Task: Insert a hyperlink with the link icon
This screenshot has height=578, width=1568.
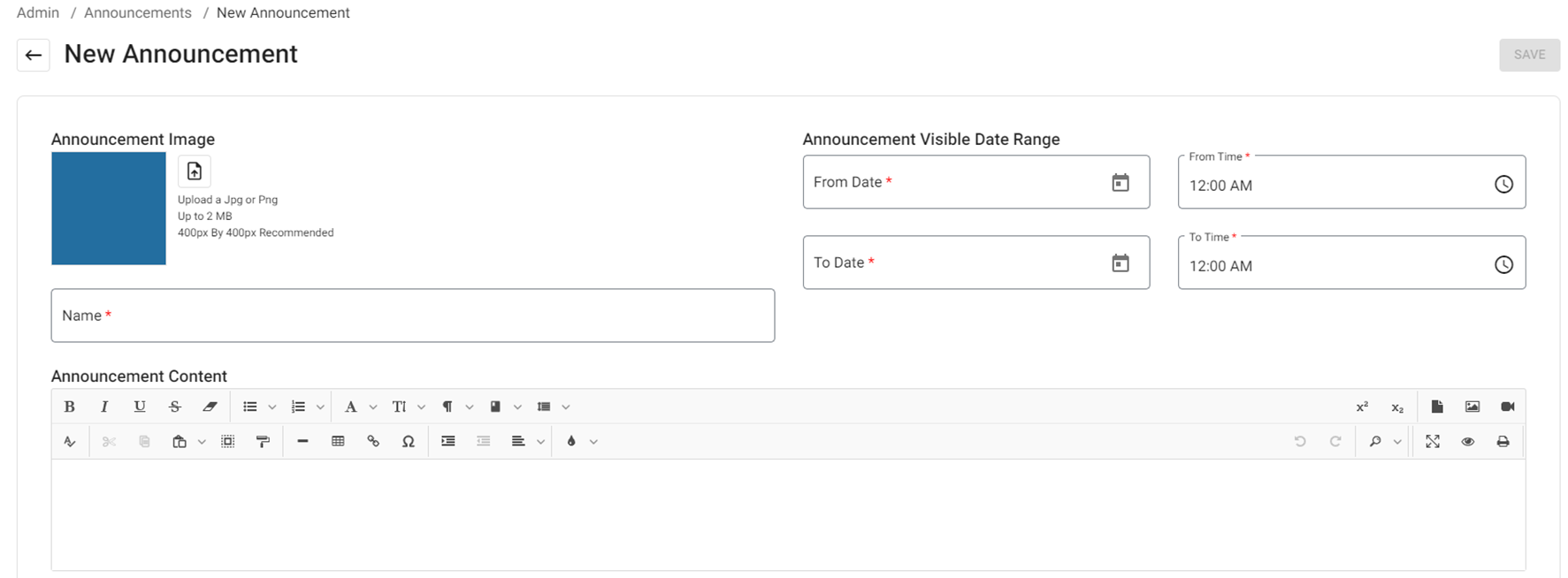Action: point(373,441)
